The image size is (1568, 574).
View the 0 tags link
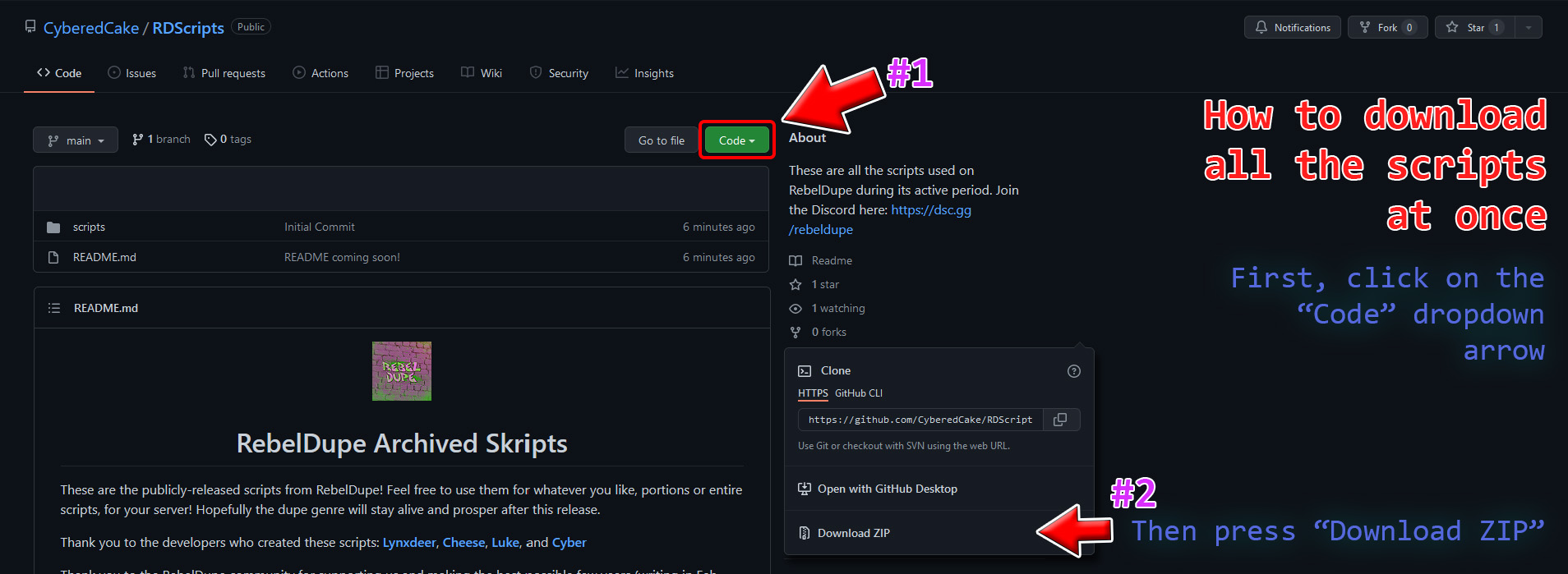[x=228, y=140]
